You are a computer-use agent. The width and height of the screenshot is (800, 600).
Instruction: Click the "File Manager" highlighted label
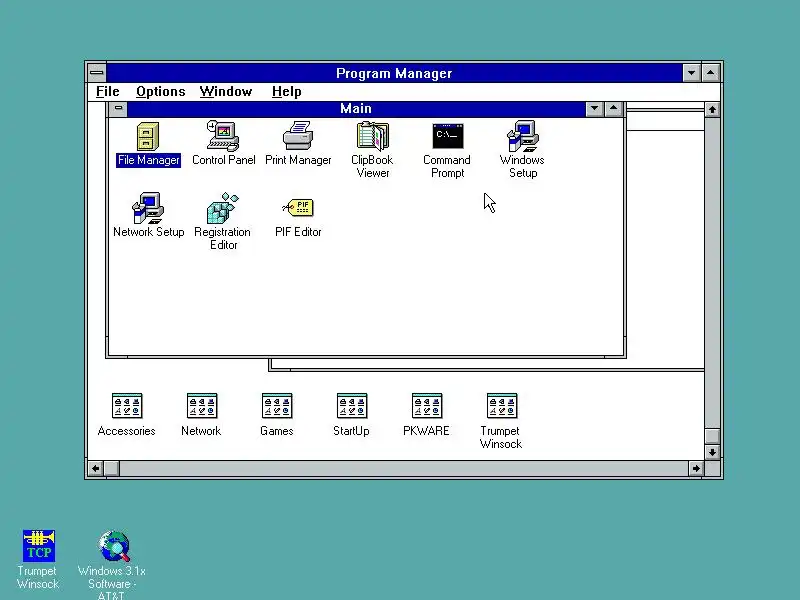(x=148, y=160)
